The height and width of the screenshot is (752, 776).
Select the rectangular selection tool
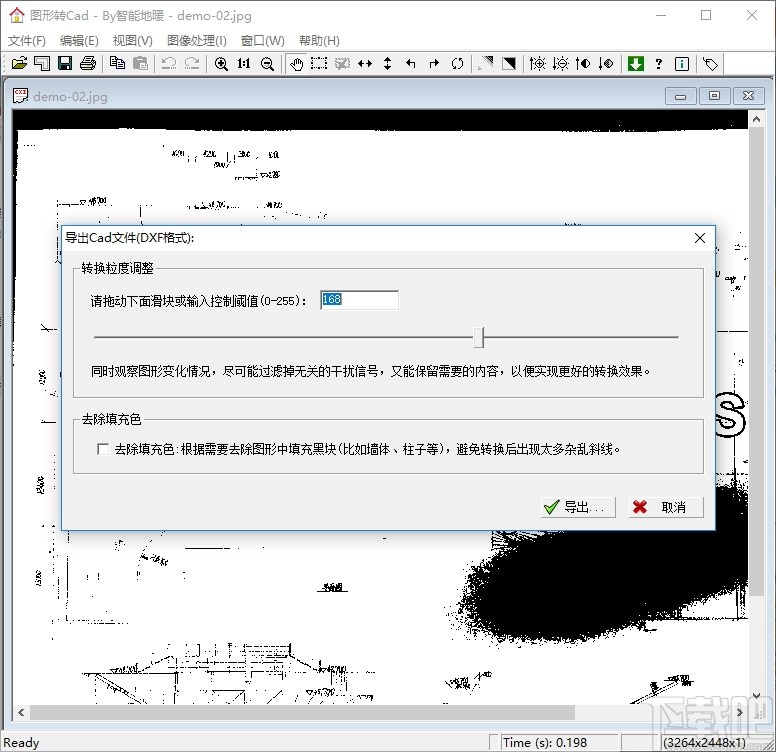pyautogui.click(x=319, y=63)
